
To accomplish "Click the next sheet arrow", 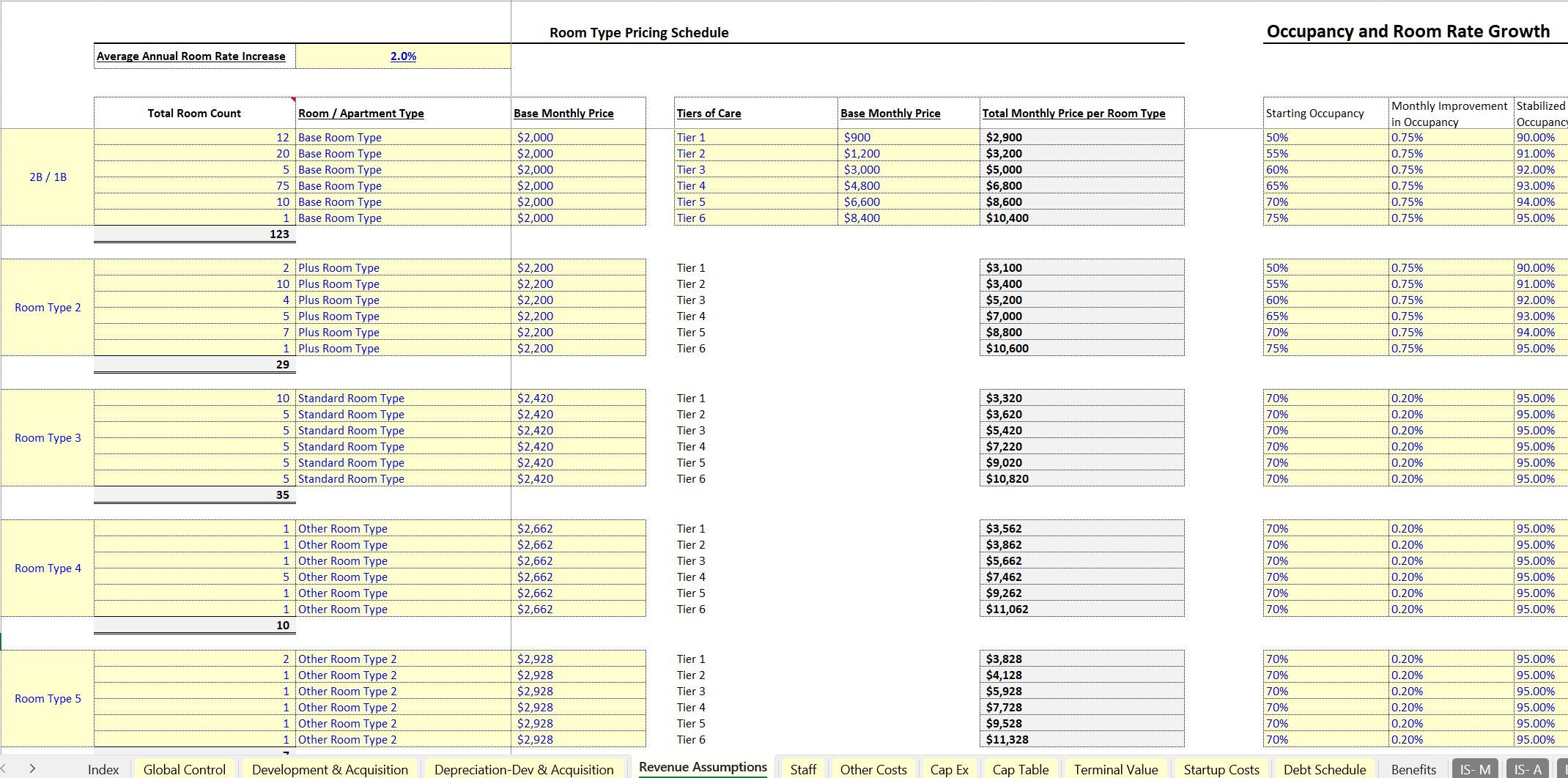I will (x=32, y=768).
